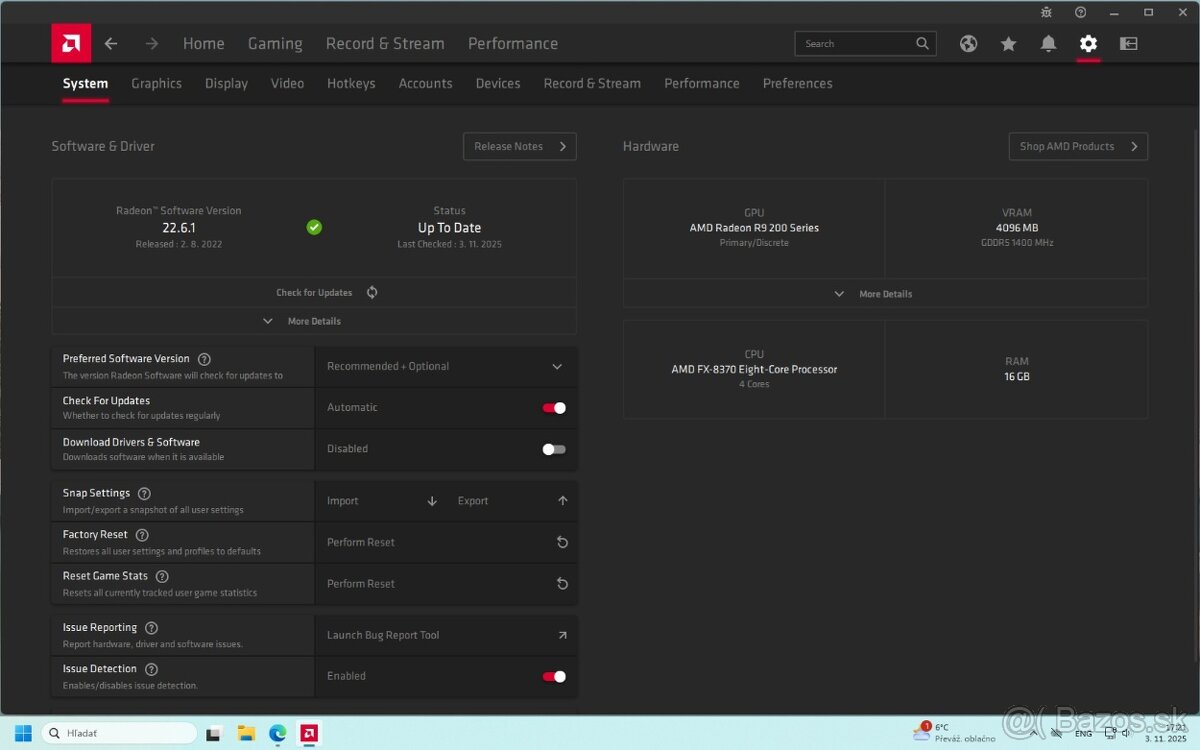This screenshot has height=750, width=1200.
Task: Click the AMD Radeon home logo icon
Action: 70,43
